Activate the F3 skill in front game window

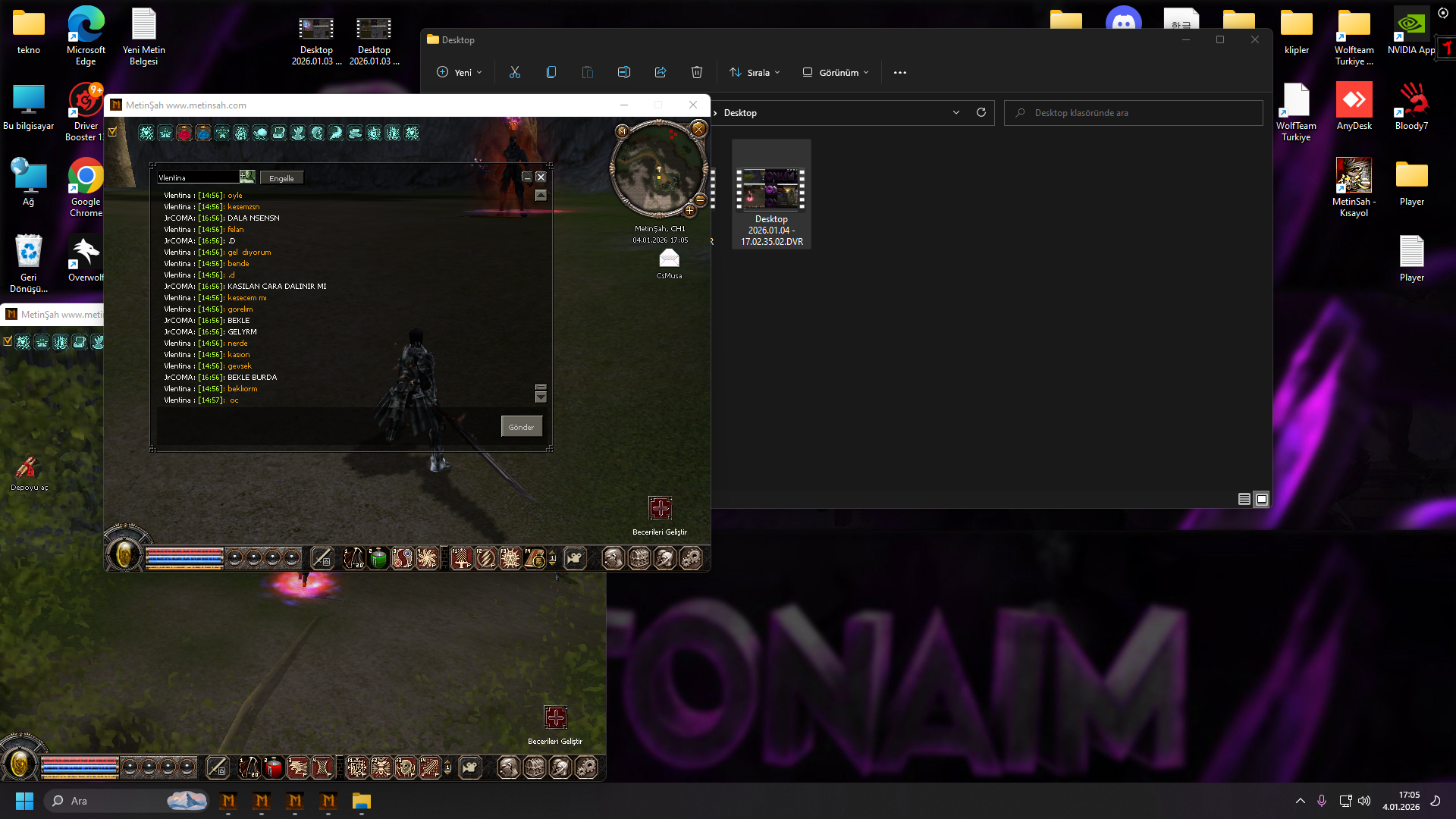[511, 559]
